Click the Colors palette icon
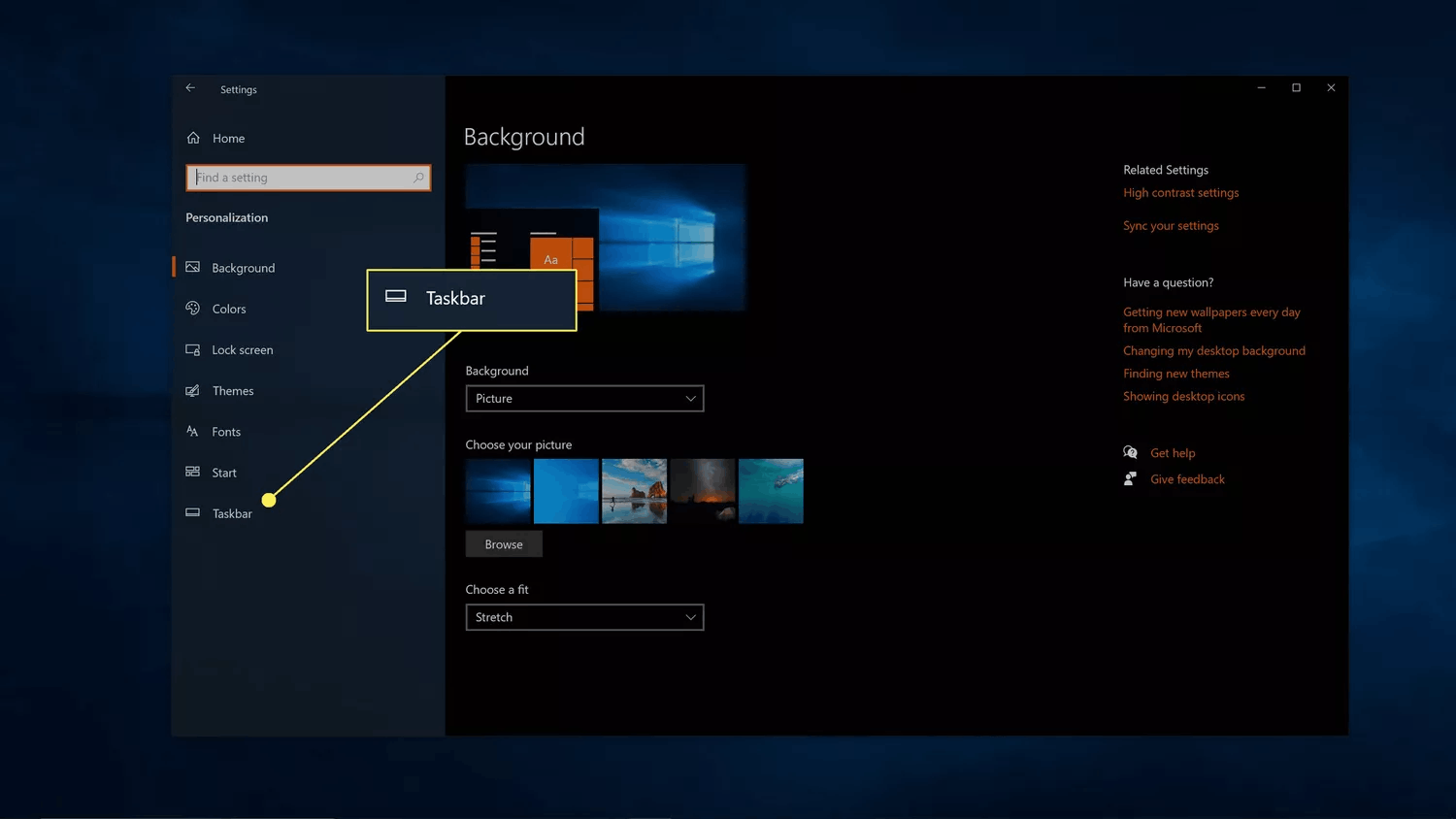1456x819 pixels. pyautogui.click(x=192, y=309)
